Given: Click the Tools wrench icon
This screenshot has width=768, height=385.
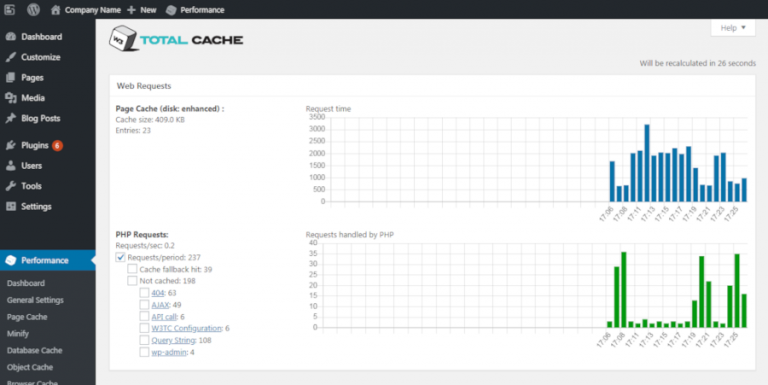Looking at the screenshot, I should tap(11, 186).
